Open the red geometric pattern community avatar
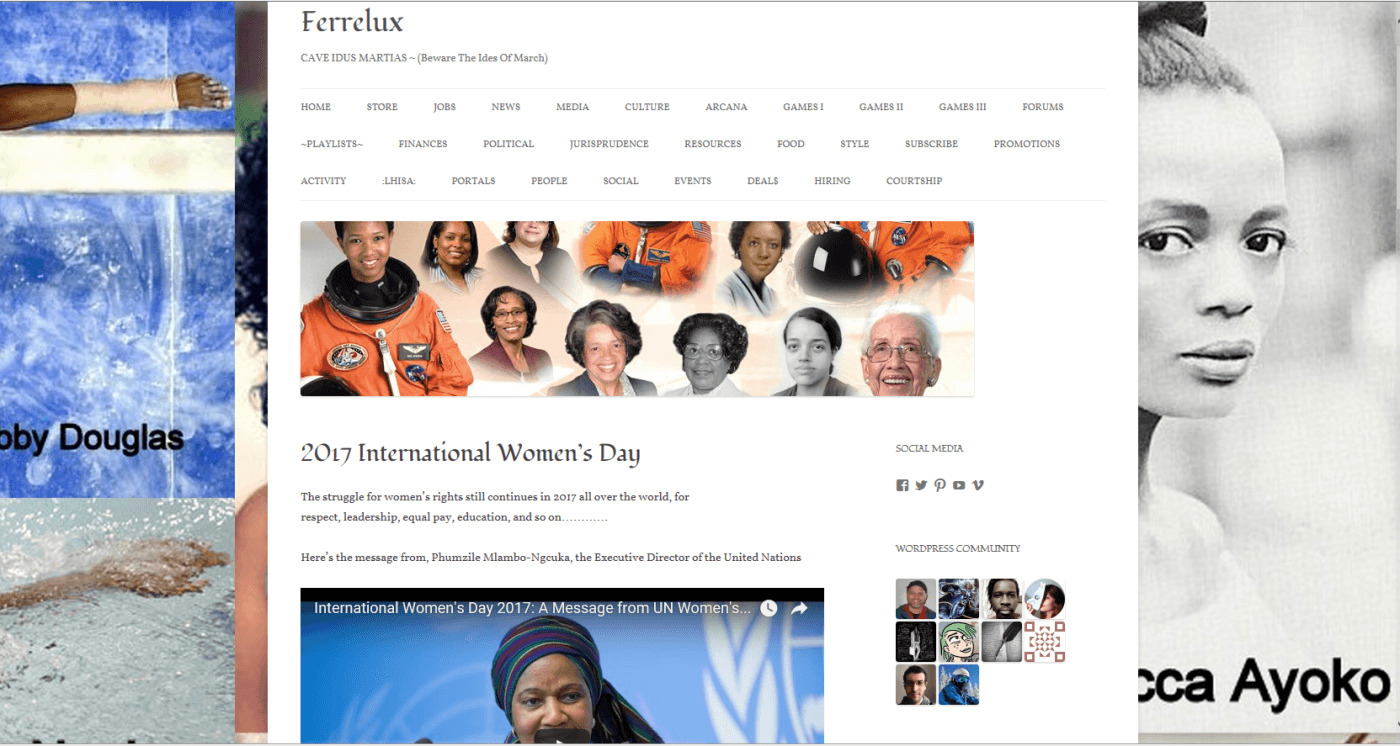This screenshot has width=1400, height=746. pyautogui.click(x=1044, y=642)
